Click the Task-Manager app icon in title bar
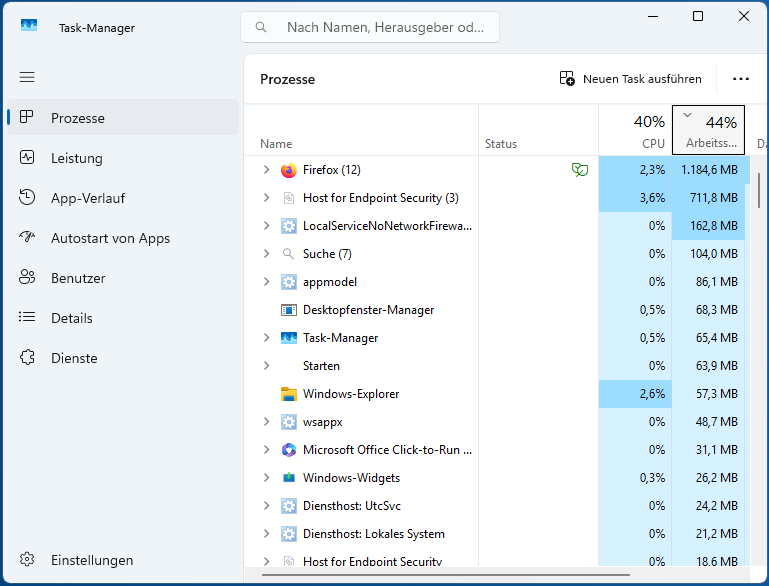This screenshot has width=769, height=586. point(29,25)
